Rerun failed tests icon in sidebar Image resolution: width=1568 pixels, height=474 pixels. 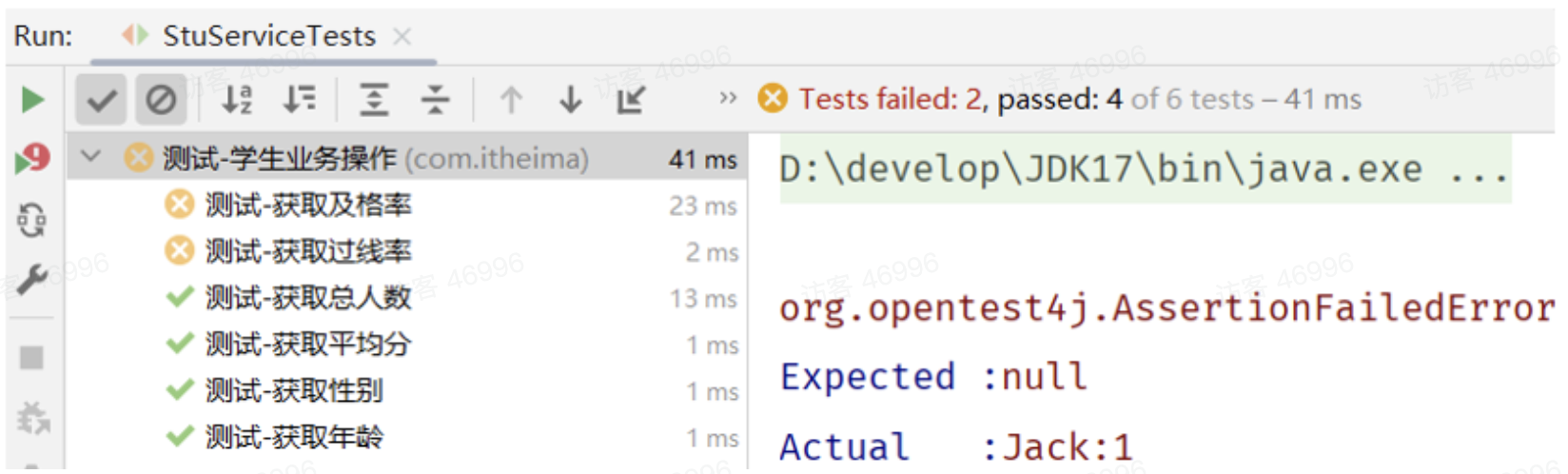(32, 159)
